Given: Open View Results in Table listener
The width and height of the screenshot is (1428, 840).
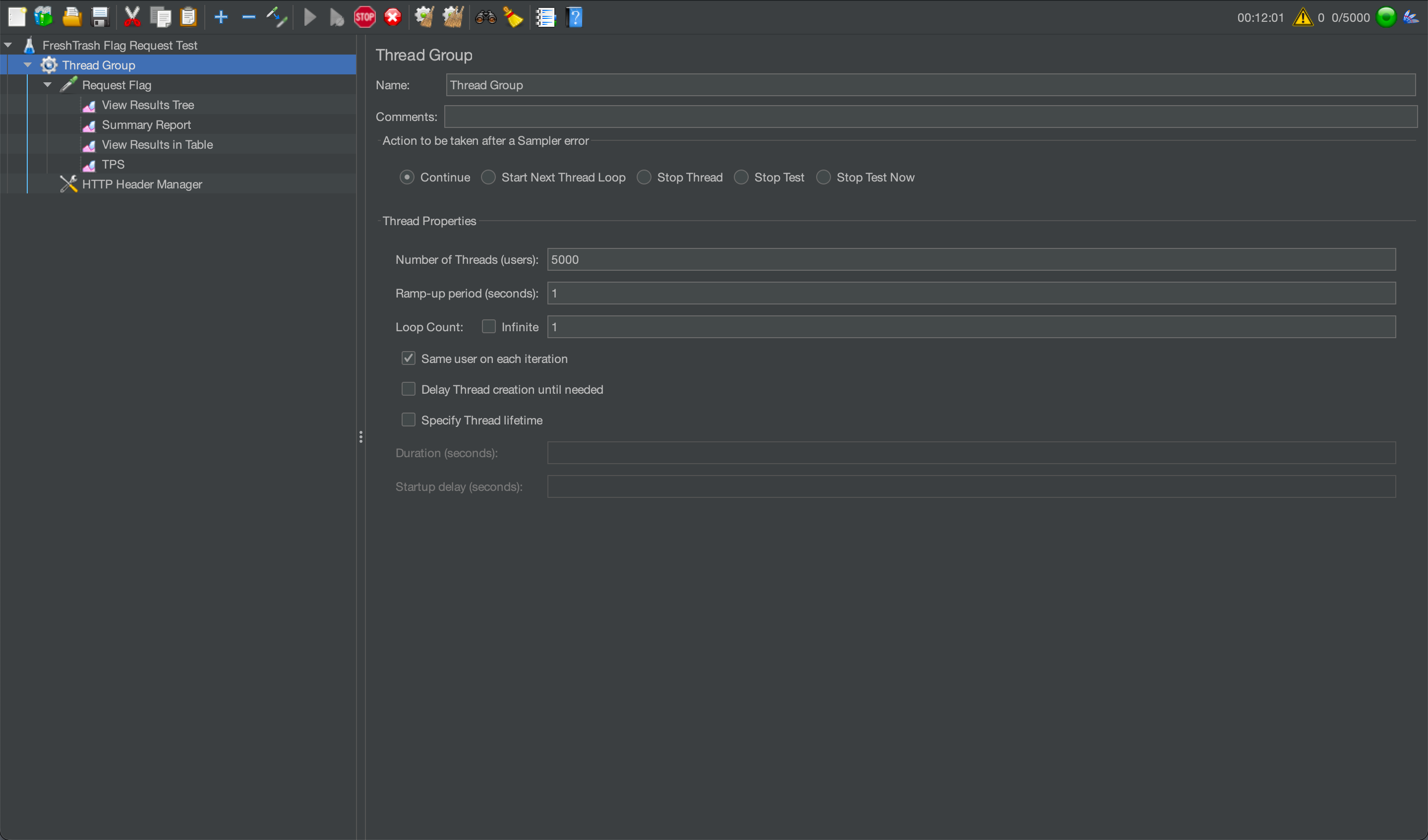Looking at the screenshot, I should (x=157, y=144).
